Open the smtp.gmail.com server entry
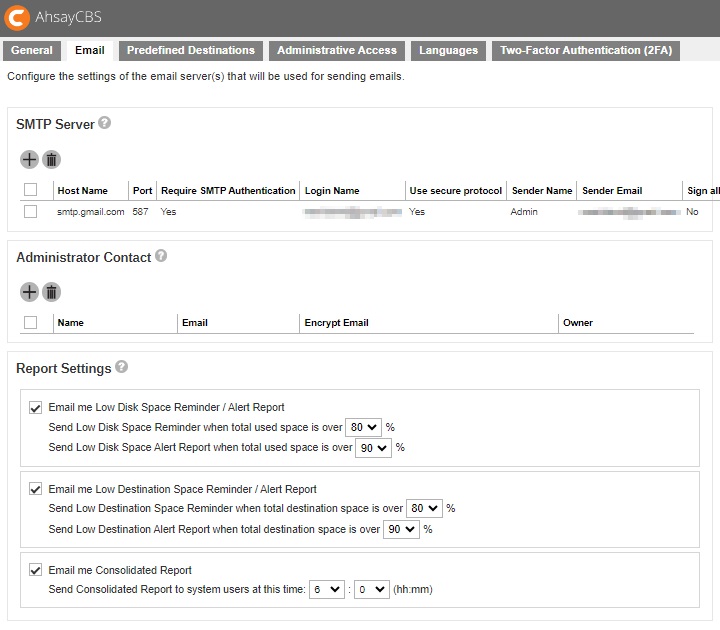 90,212
